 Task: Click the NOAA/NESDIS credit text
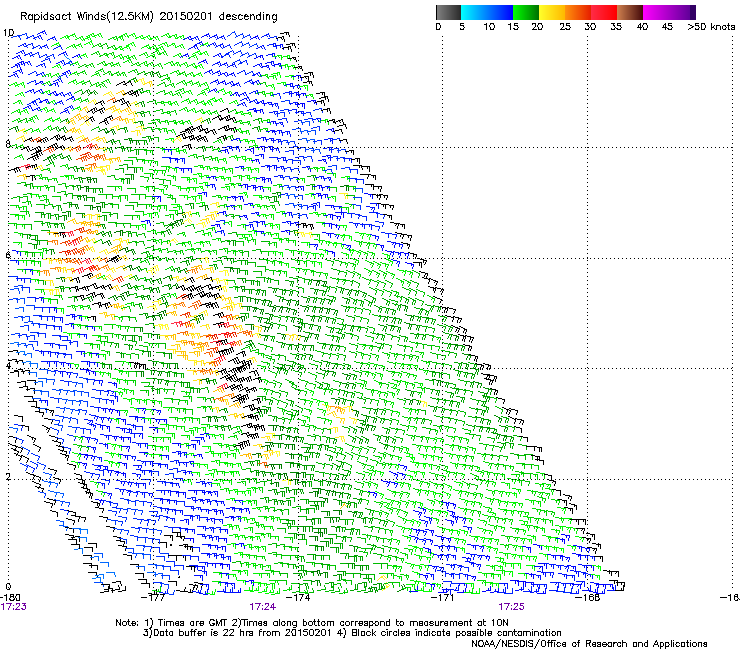[x=589, y=644]
